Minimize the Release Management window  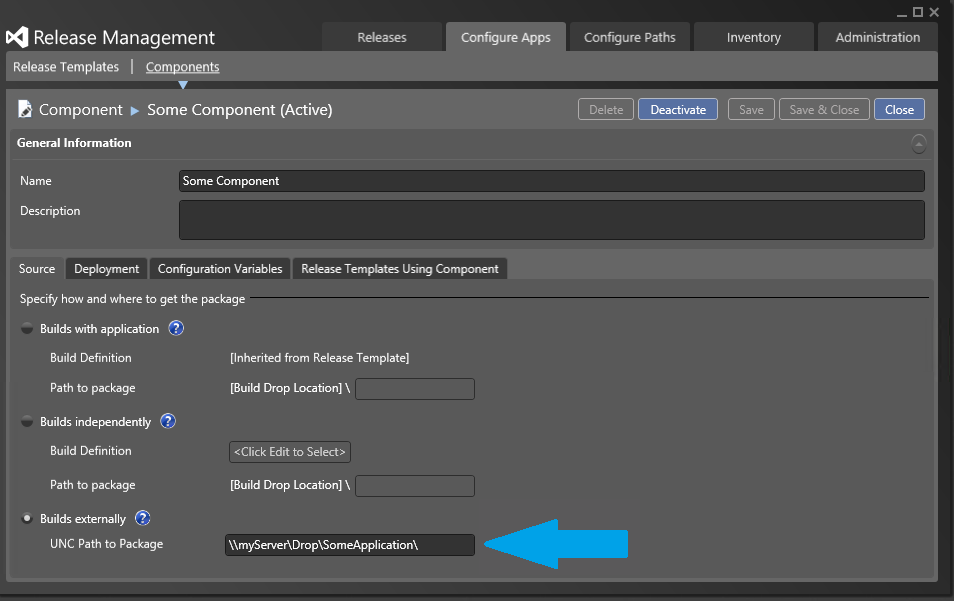pos(902,13)
